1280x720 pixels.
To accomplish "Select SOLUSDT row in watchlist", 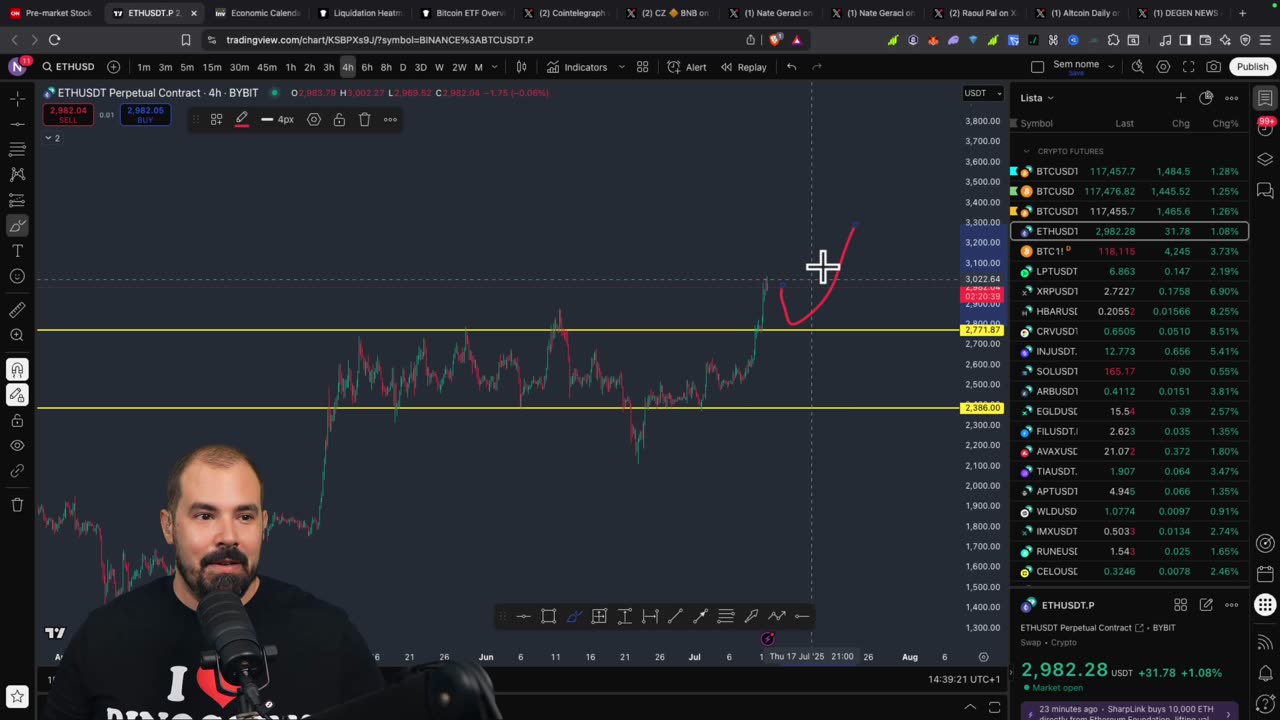I will [x=1129, y=371].
